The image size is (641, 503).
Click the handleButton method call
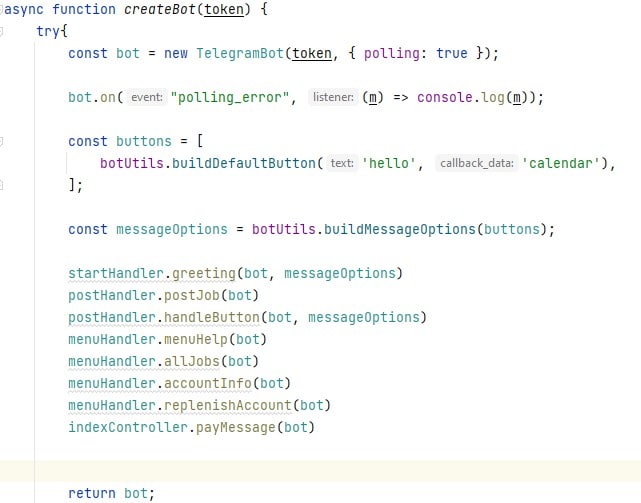(212, 317)
